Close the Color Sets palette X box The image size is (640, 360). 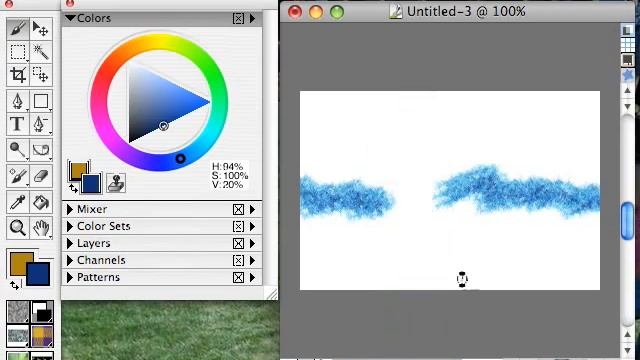click(238, 227)
